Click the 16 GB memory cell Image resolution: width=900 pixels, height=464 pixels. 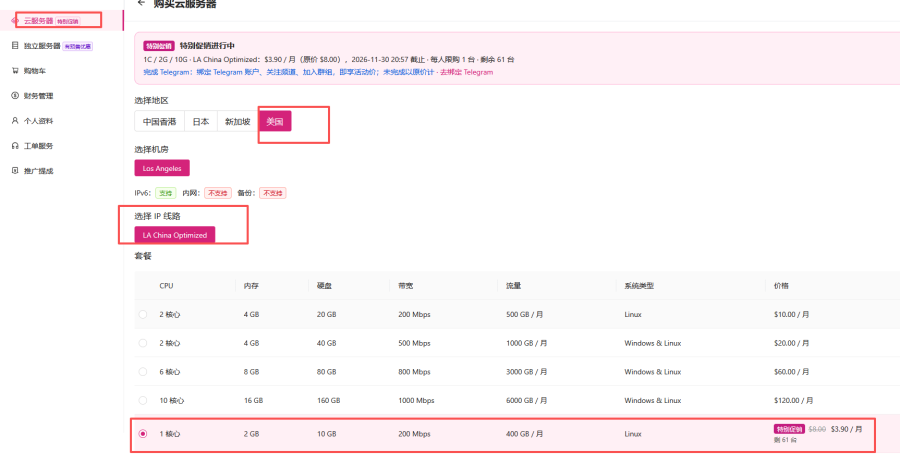253,400
